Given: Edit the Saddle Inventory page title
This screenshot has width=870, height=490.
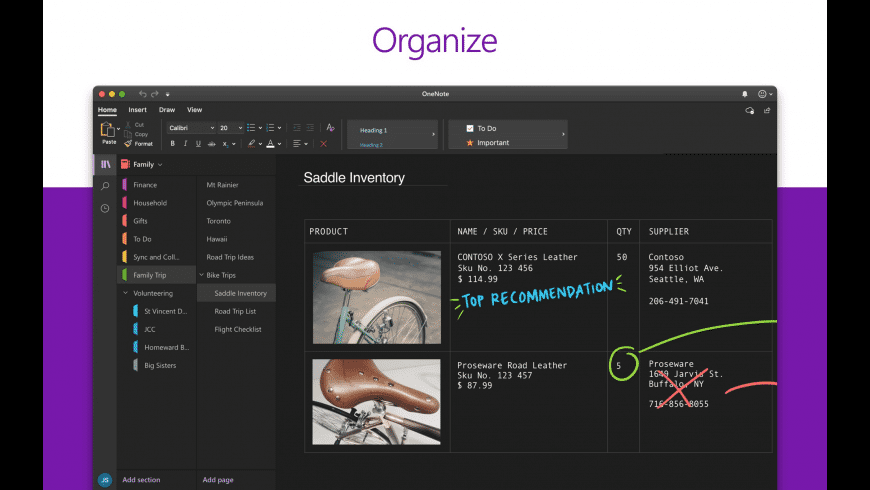Looking at the screenshot, I should pos(354,178).
